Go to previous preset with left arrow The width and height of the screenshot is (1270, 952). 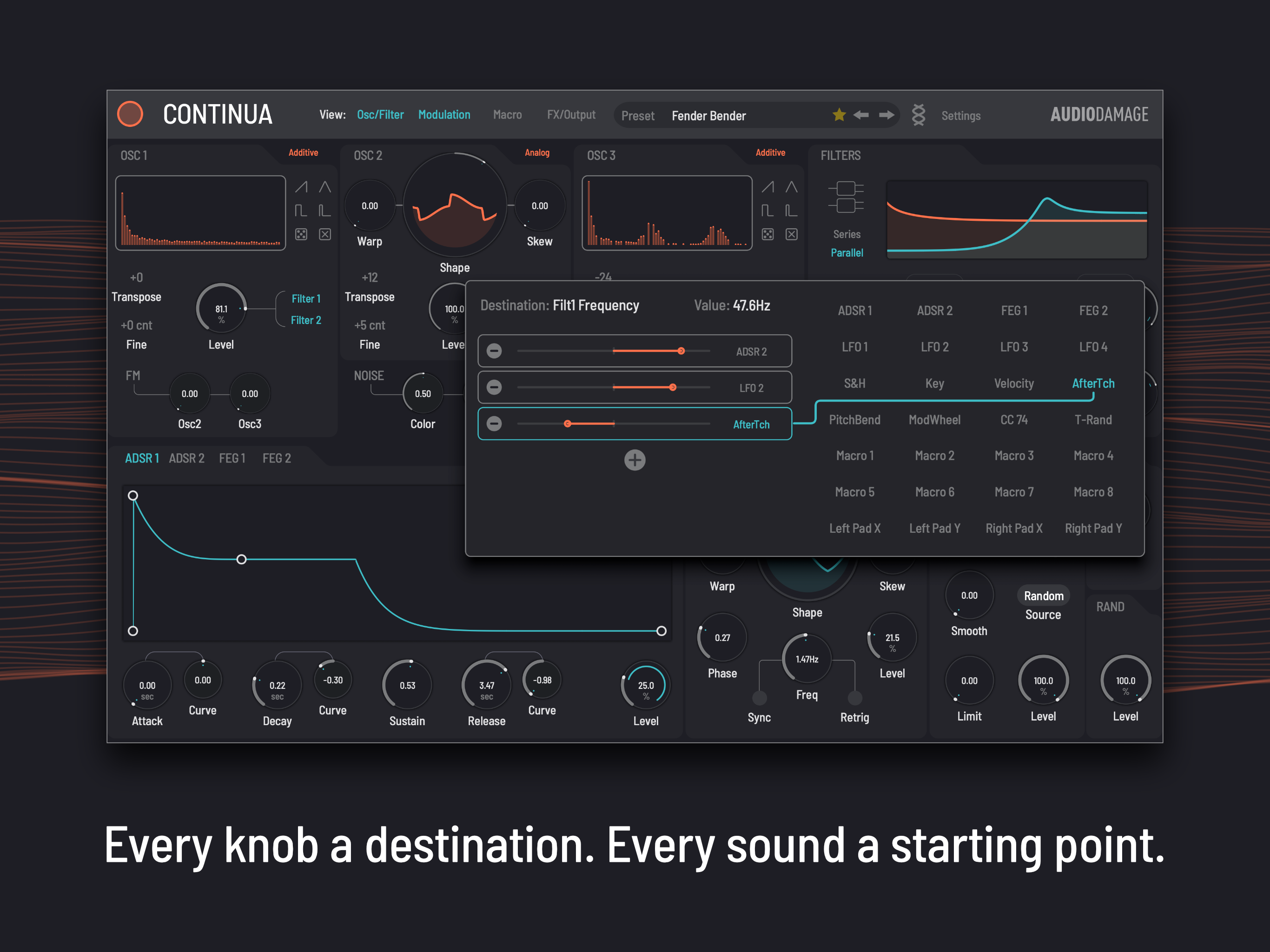pos(860,115)
